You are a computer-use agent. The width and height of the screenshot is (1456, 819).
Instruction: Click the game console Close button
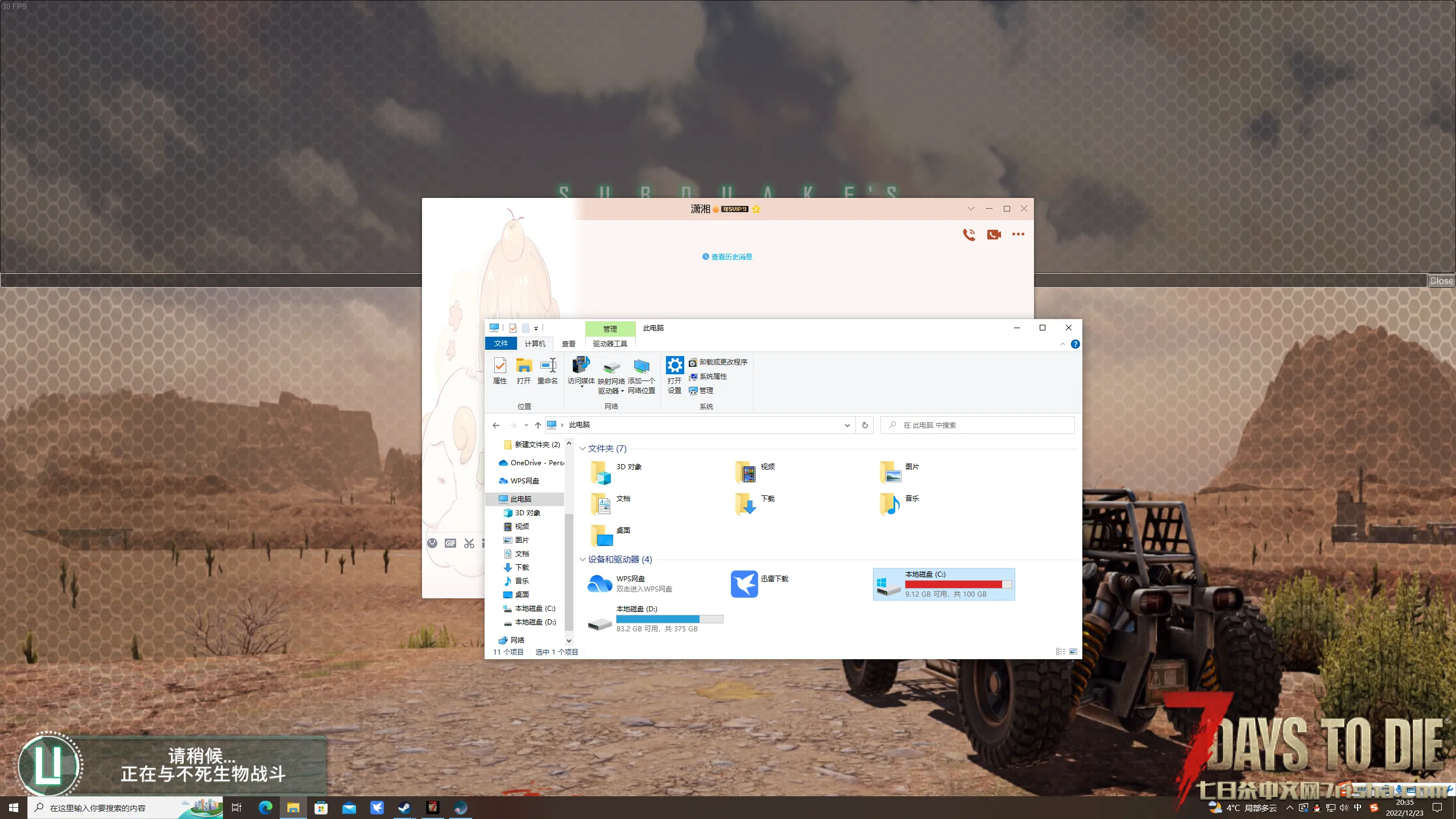[x=1441, y=281]
